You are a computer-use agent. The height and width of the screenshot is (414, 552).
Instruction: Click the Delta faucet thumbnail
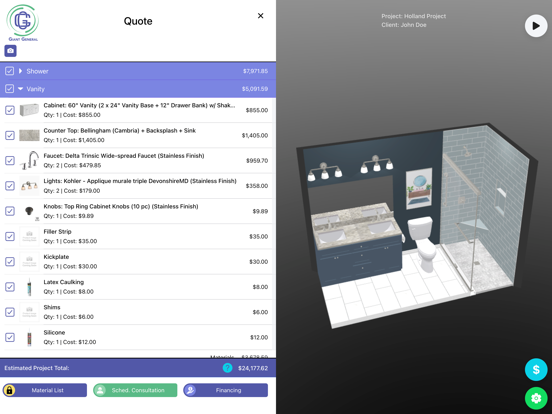(29, 161)
